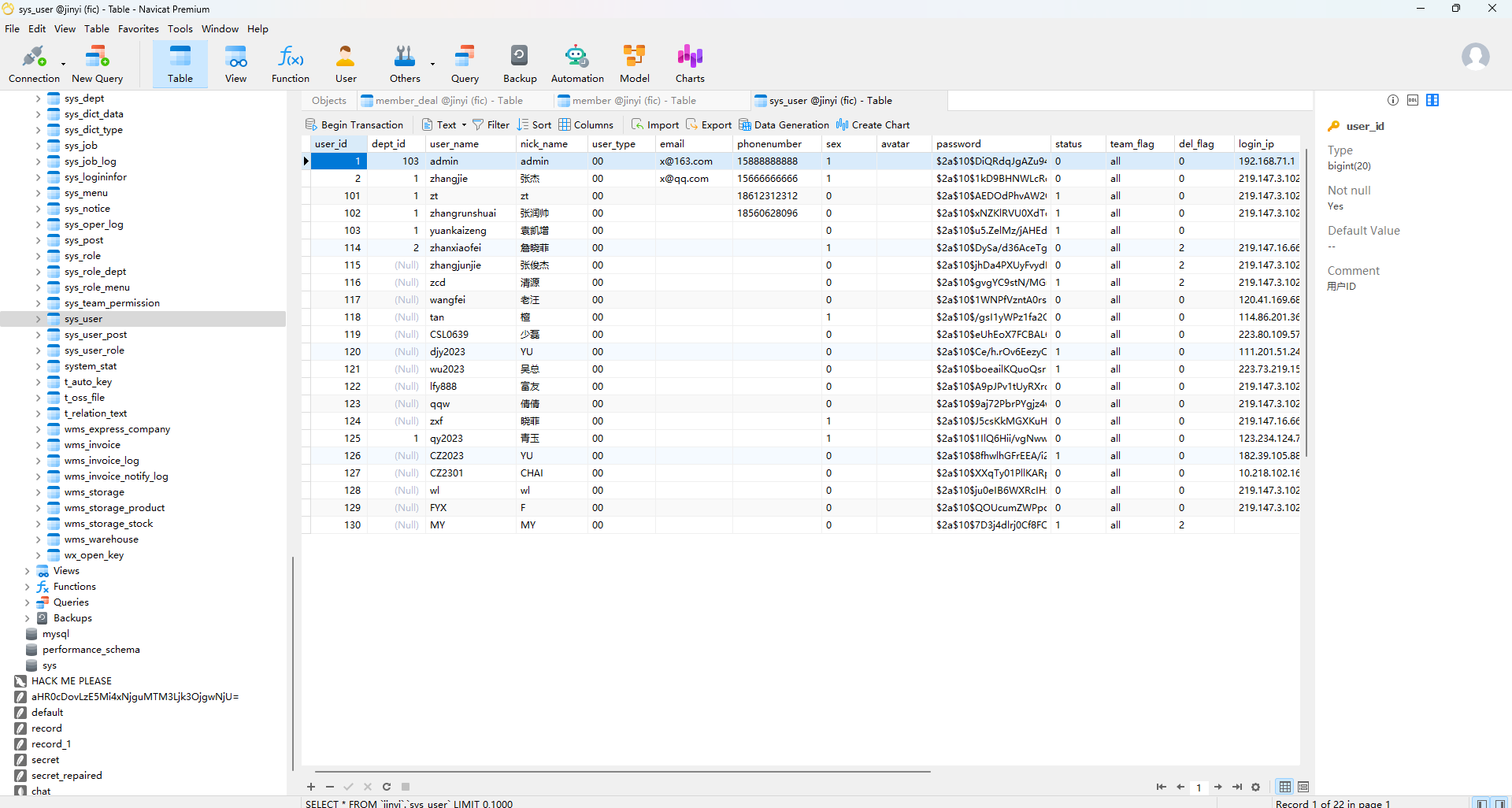
Task: Click the horizontal scrollbar under the grid
Action: (x=622, y=771)
